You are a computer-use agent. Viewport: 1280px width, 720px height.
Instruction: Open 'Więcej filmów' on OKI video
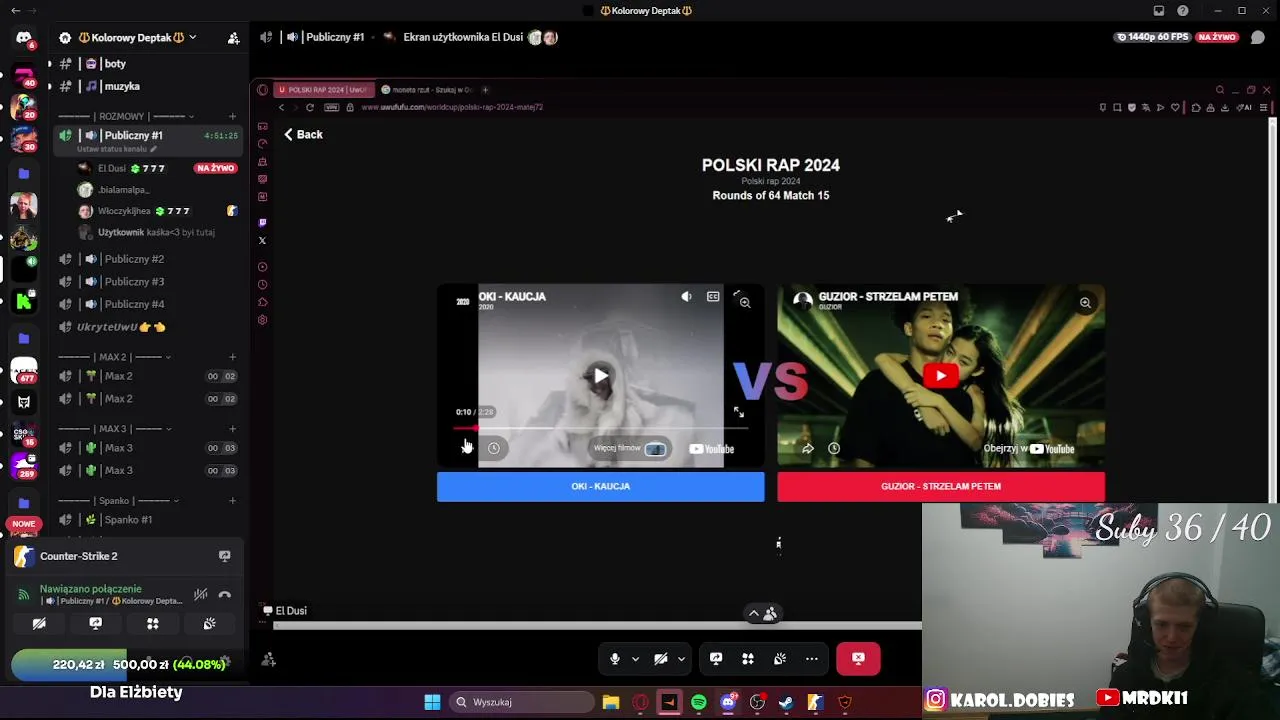(x=630, y=448)
